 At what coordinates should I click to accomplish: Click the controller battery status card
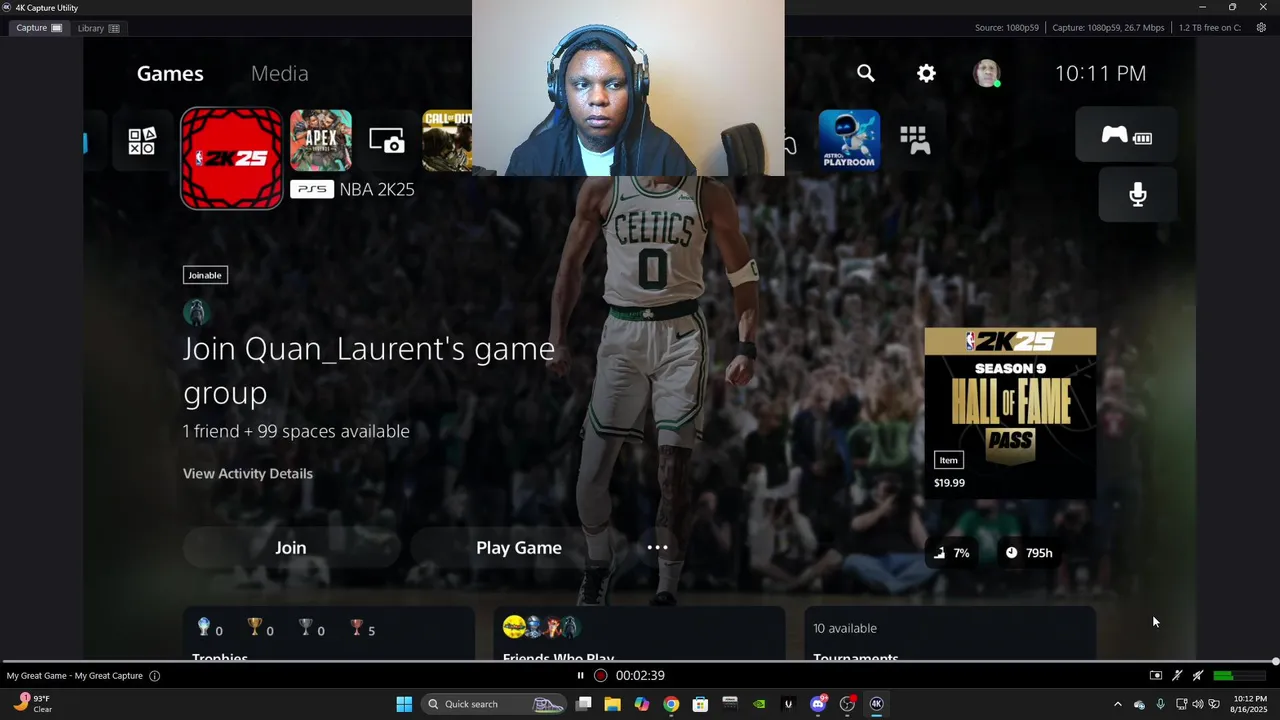(1126, 134)
